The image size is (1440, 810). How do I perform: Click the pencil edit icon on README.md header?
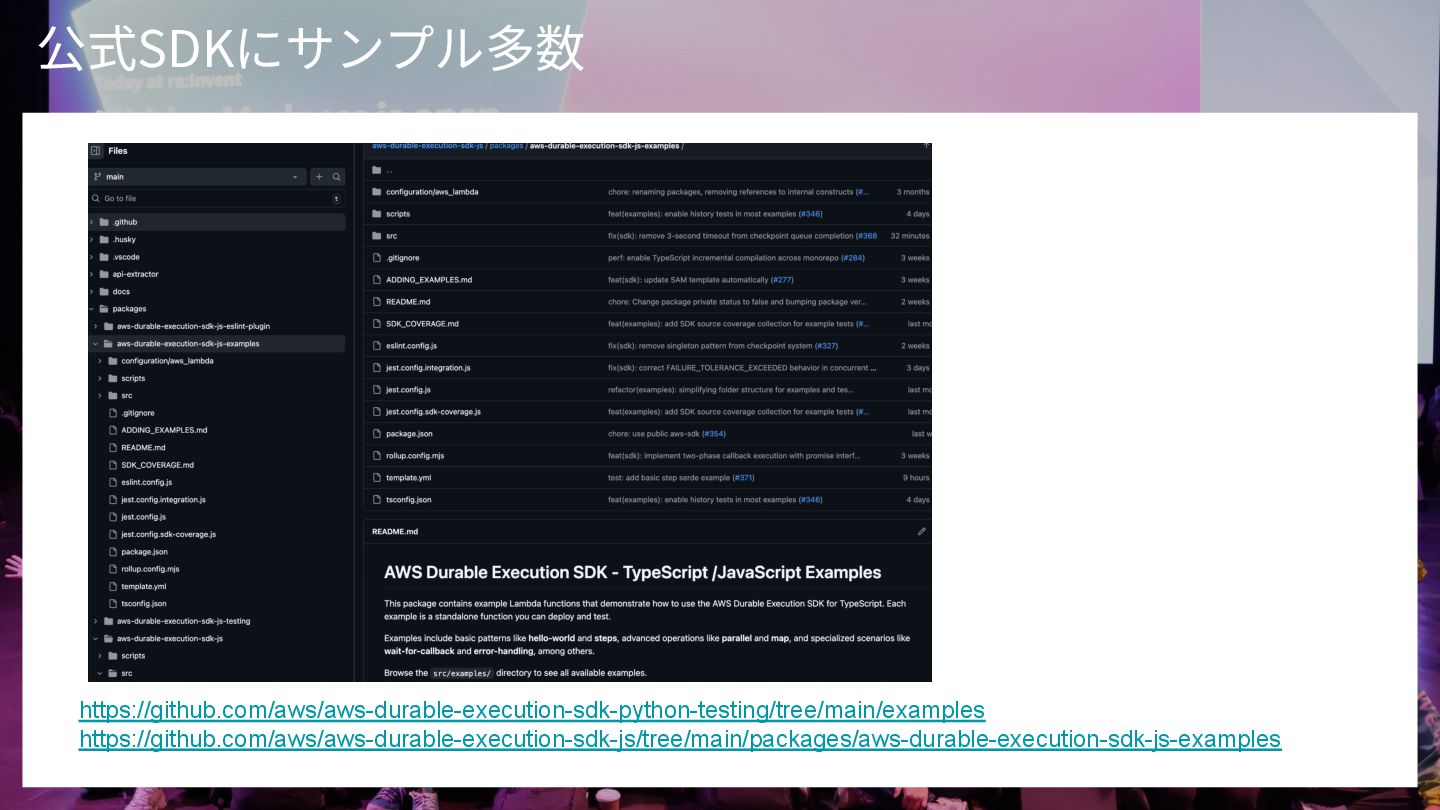click(922, 532)
